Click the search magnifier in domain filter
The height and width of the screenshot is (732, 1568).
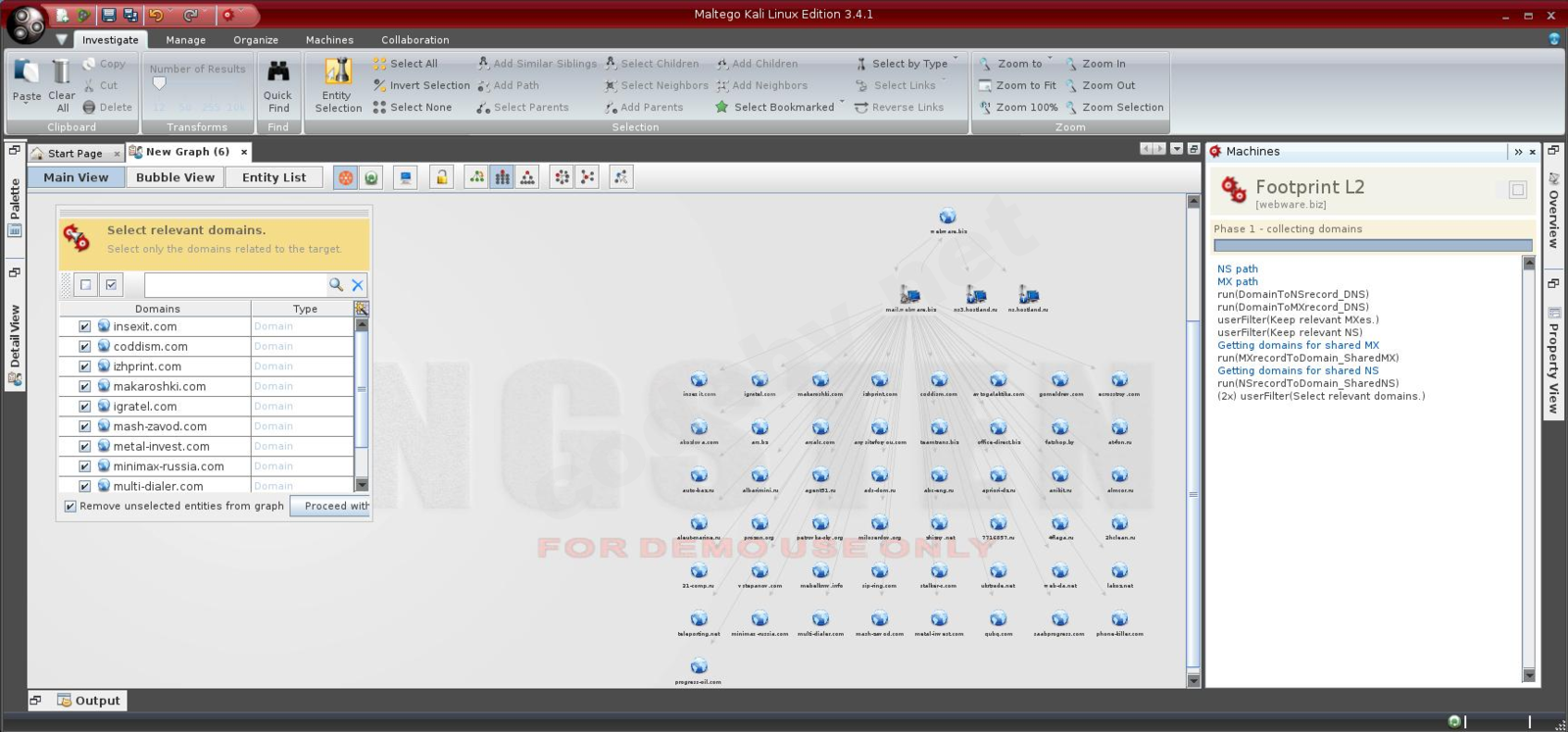tap(336, 285)
